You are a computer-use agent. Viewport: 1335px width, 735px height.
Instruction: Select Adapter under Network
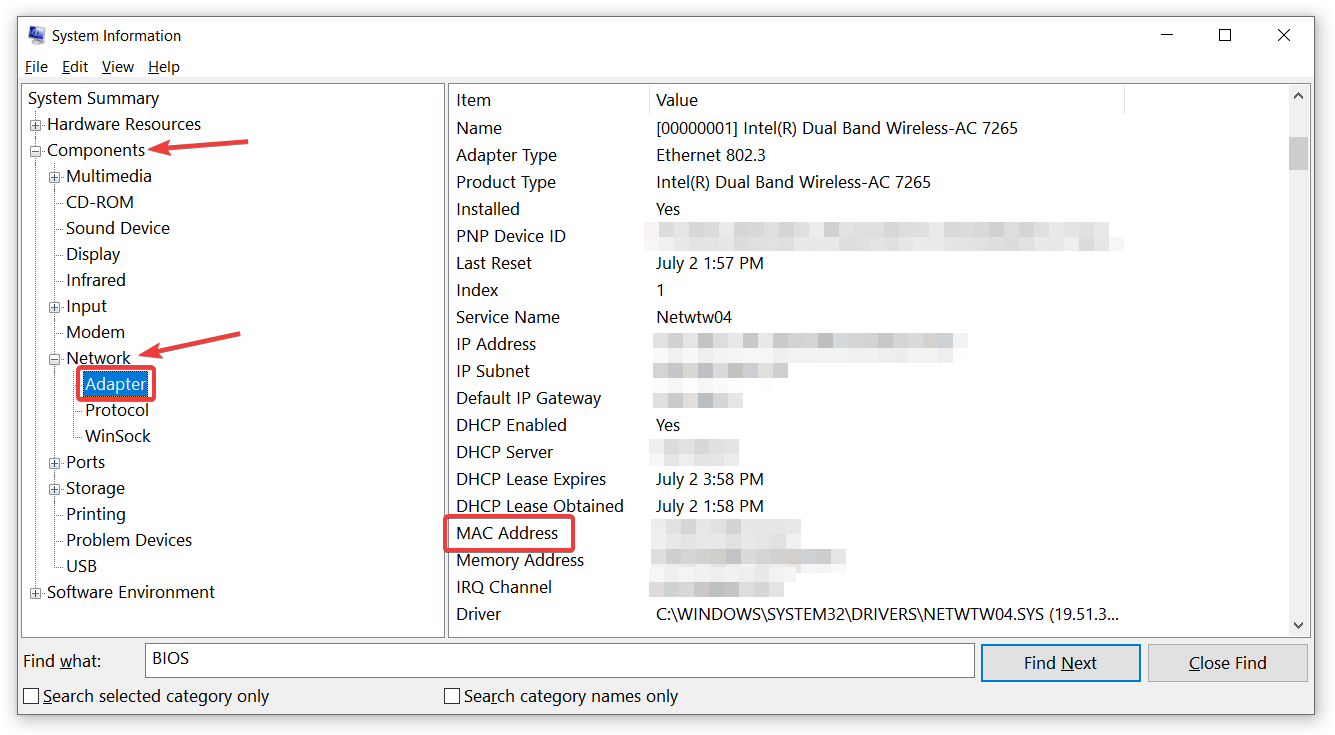point(116,384)
